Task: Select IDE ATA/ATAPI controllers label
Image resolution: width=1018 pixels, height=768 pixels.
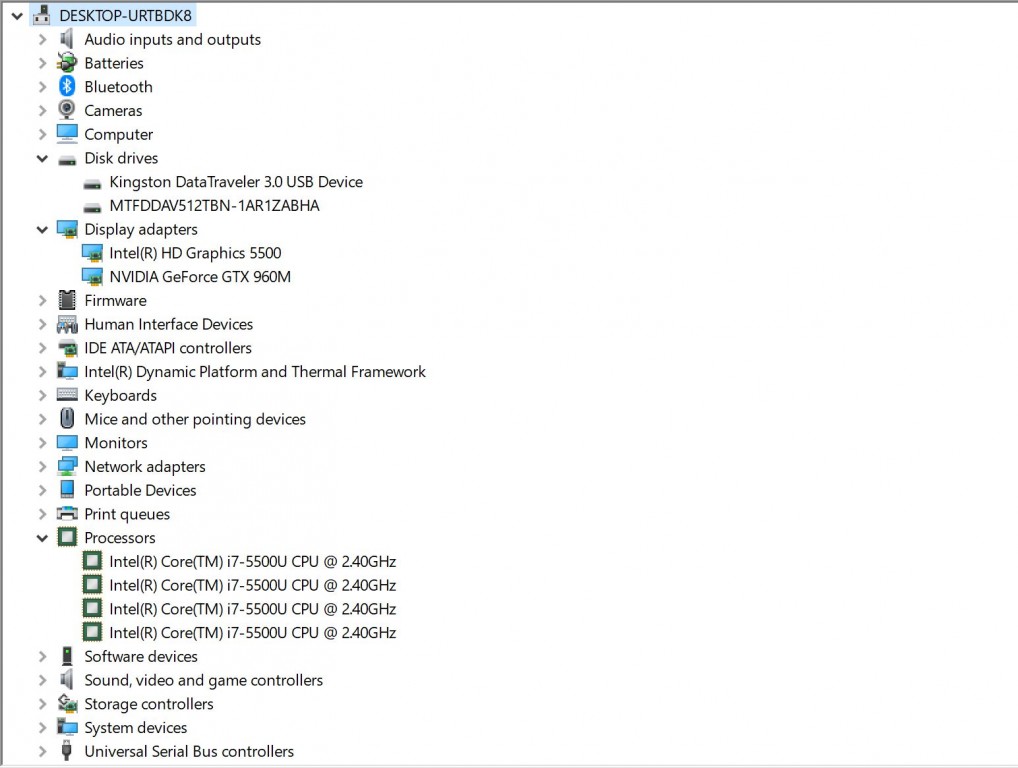Action: coord(168,348)
